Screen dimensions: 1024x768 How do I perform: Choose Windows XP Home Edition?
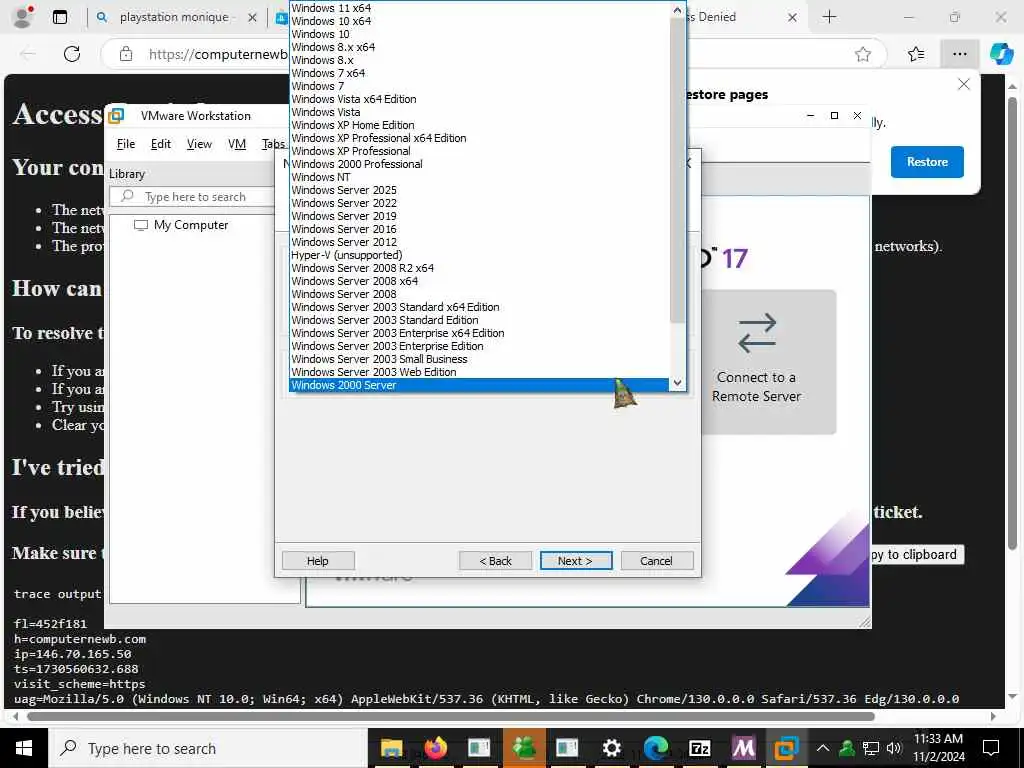click(x=479, y=125)
